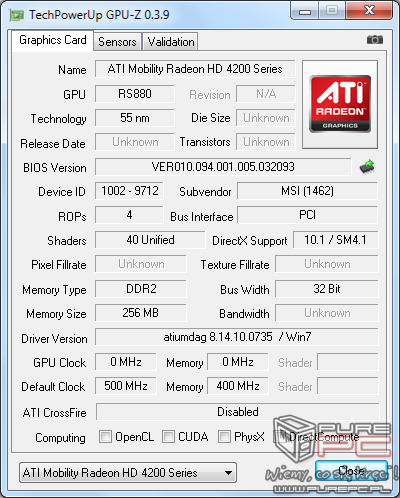Click the BIOS Version field

[x=223, y=167]
